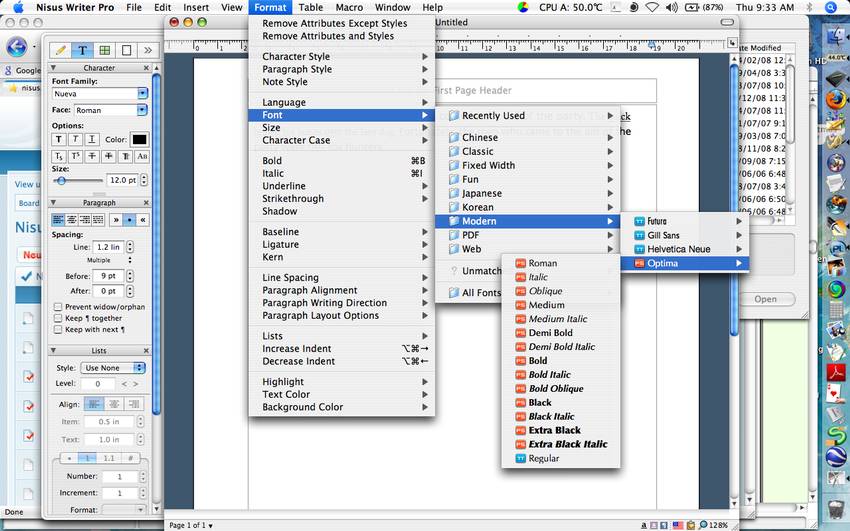Click the Line spacing 1.2 lin field
Screen dimensions: 850x531
coord(108,247)
